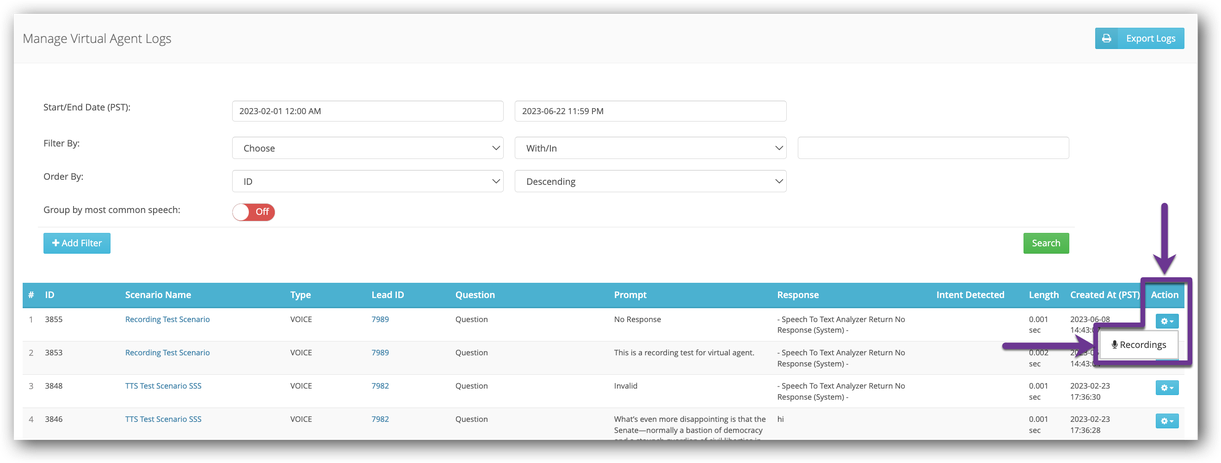This screenshot has height=463, width=1221.
Task: Click the Length column header
Action: click(x=1044, y=295)
